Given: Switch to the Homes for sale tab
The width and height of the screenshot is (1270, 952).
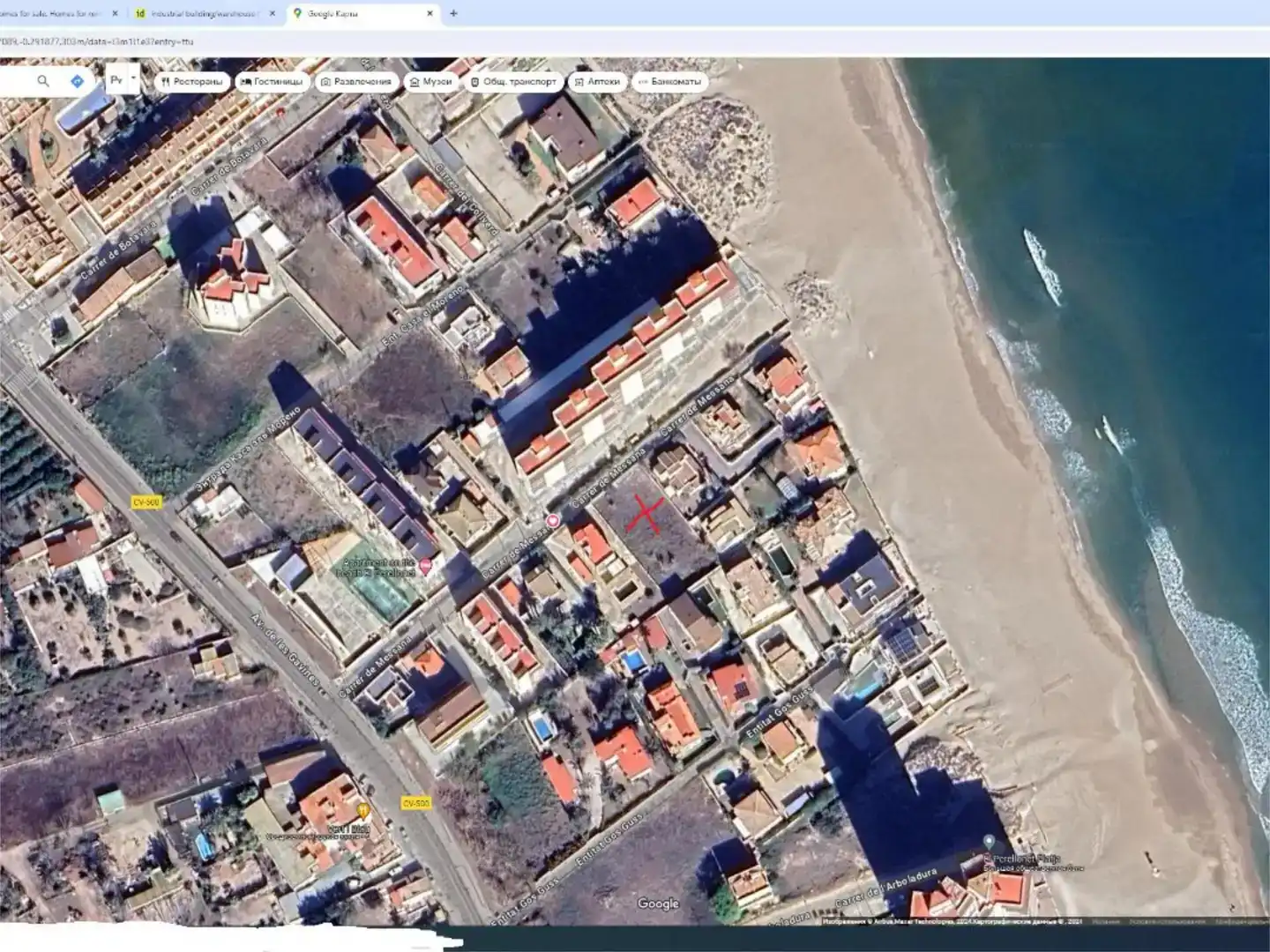Looking at the screenshot, I should tap(55, 13).
